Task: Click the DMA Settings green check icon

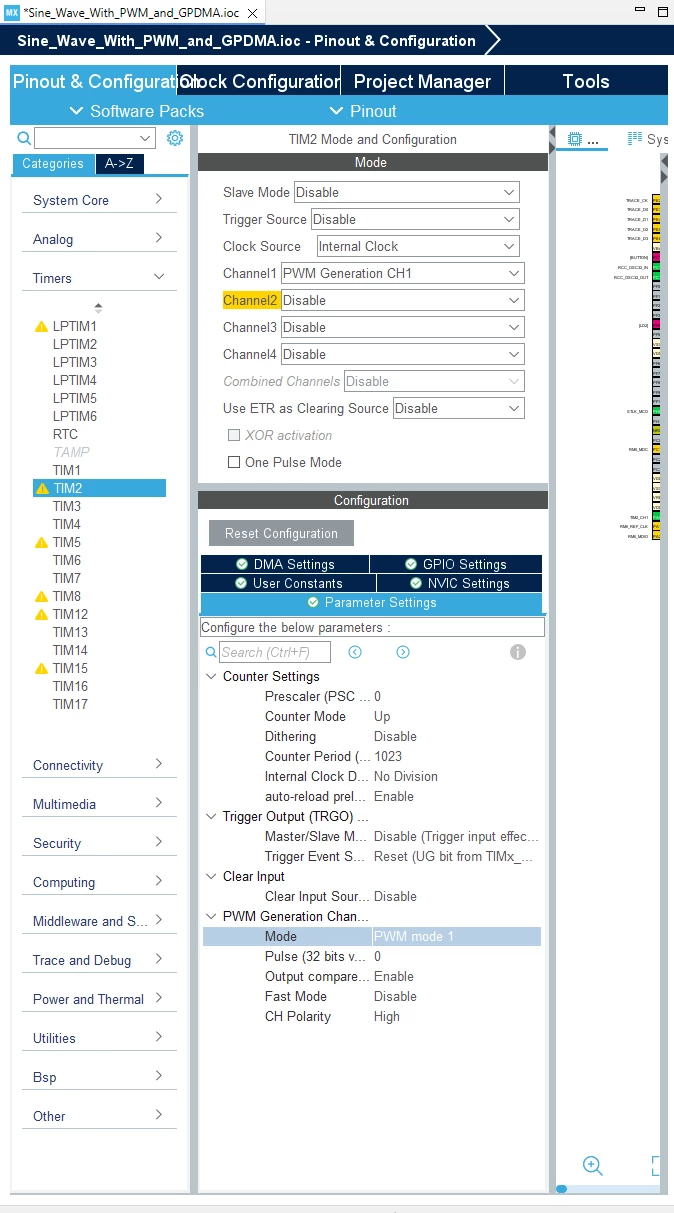Action: coord(242,564)
